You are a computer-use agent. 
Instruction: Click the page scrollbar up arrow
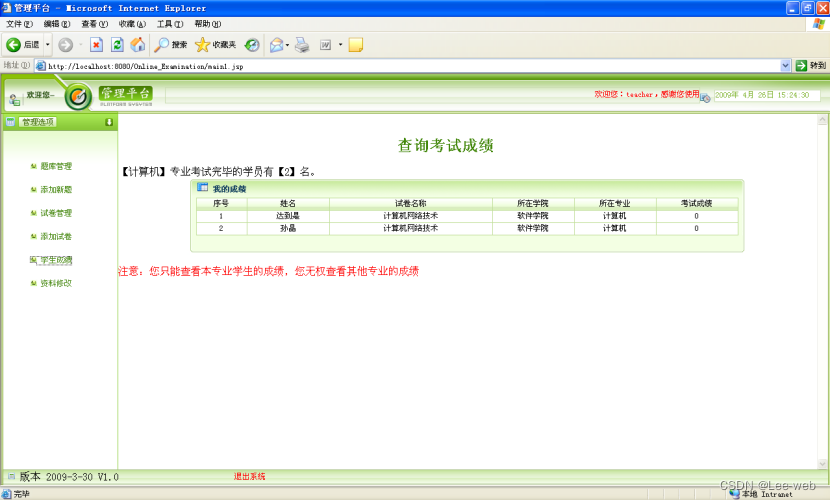coord(822,120)
